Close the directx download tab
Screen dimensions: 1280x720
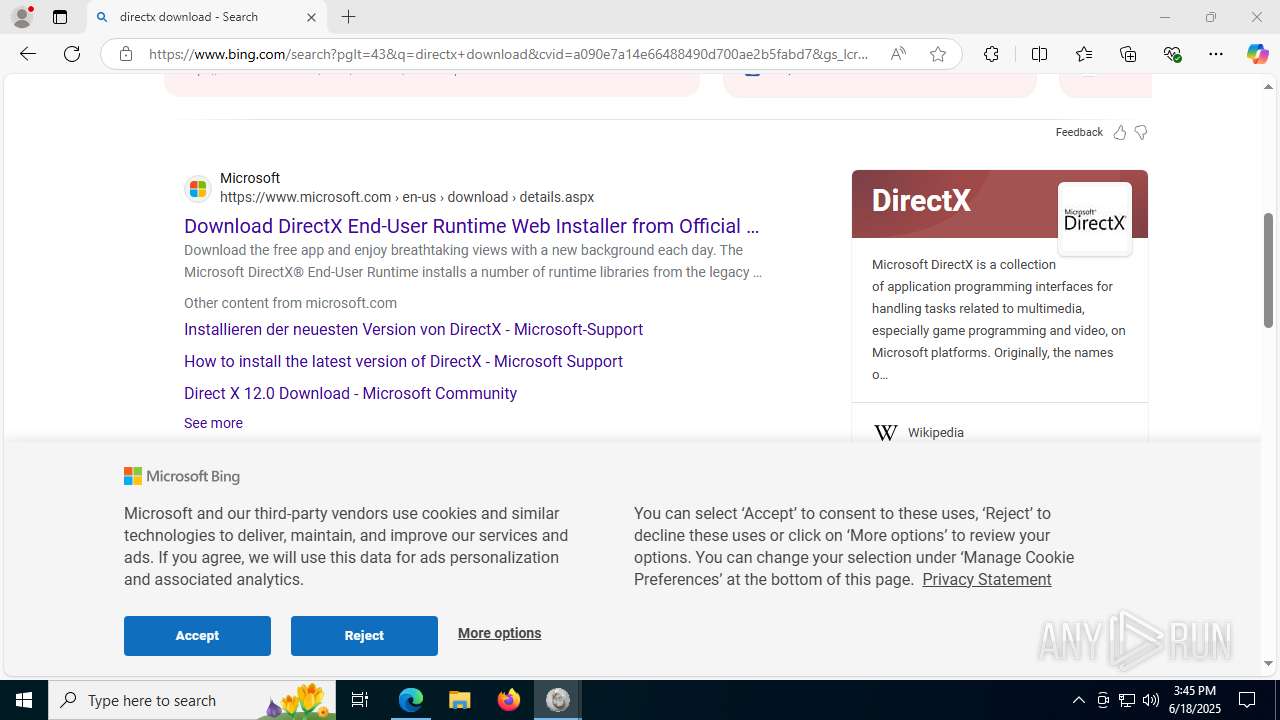311,17
